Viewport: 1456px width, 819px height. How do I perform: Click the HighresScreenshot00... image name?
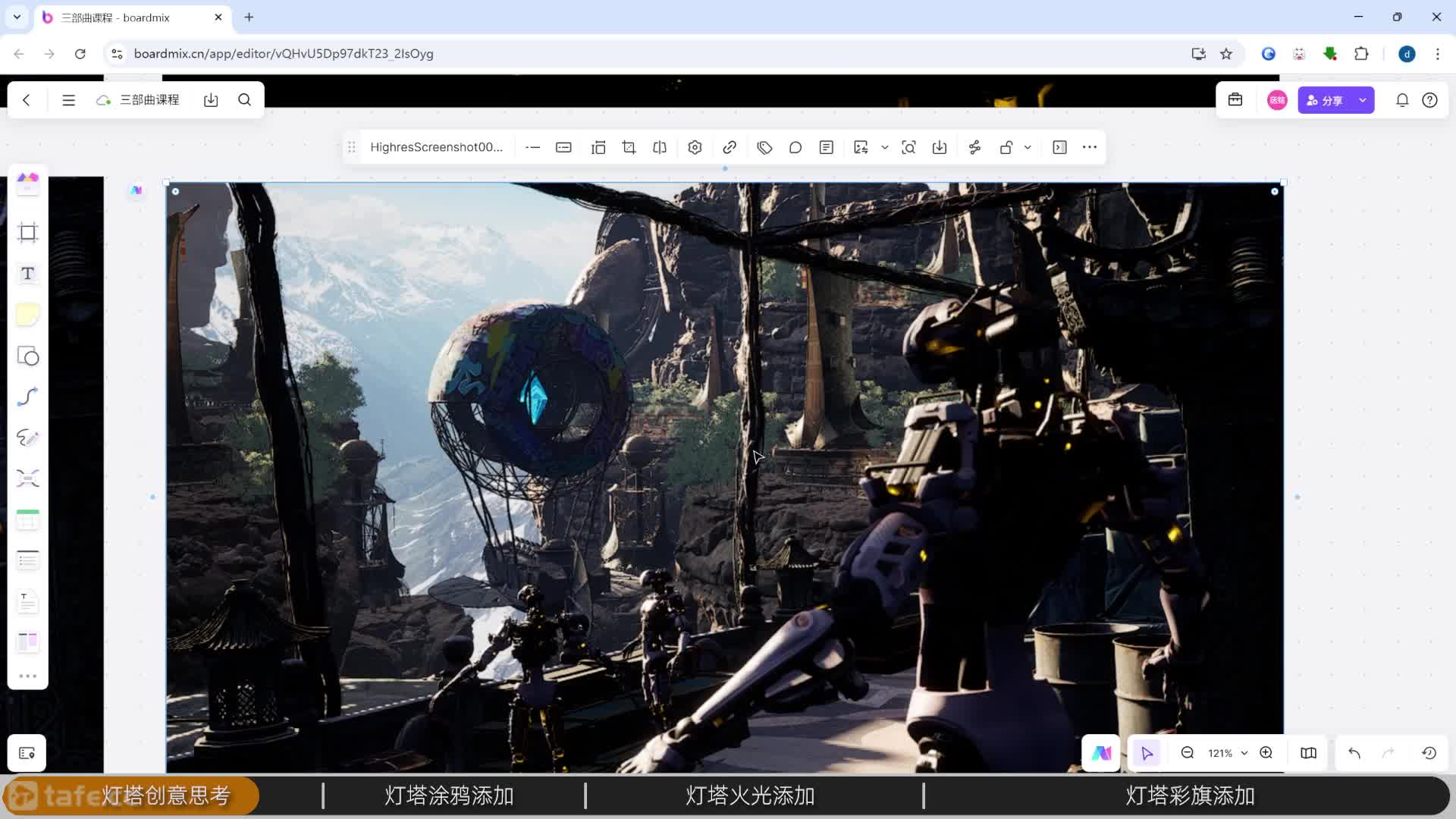(437, 147)
